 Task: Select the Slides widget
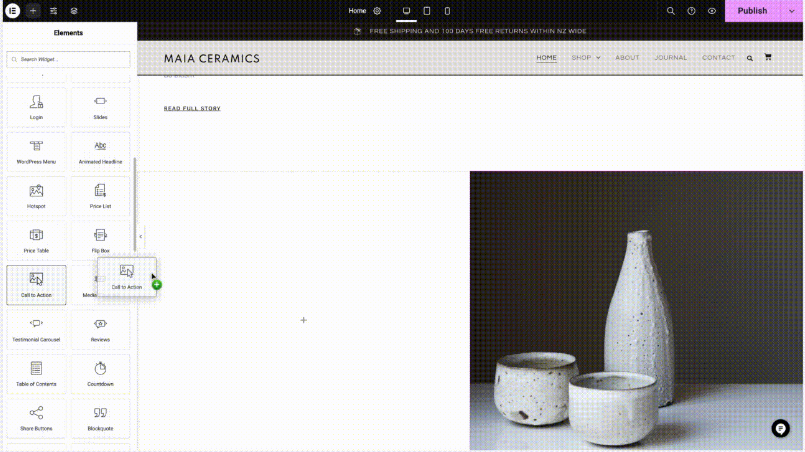(x=101, y=107)
